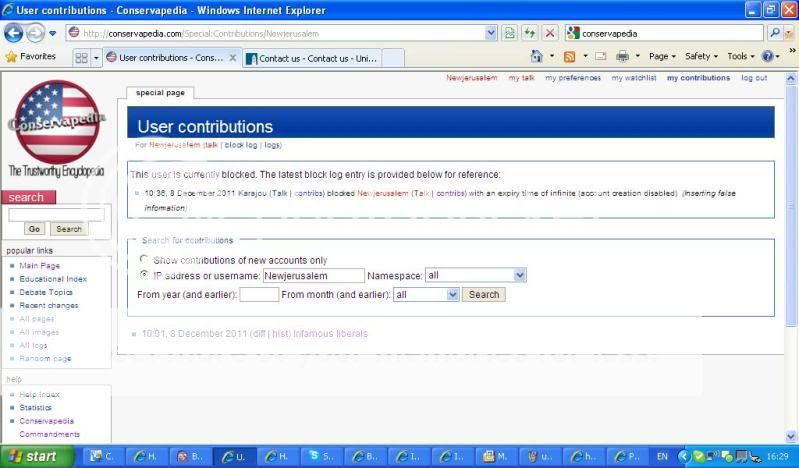Open the Page menu
799x468 pixels.
[662, 56]
